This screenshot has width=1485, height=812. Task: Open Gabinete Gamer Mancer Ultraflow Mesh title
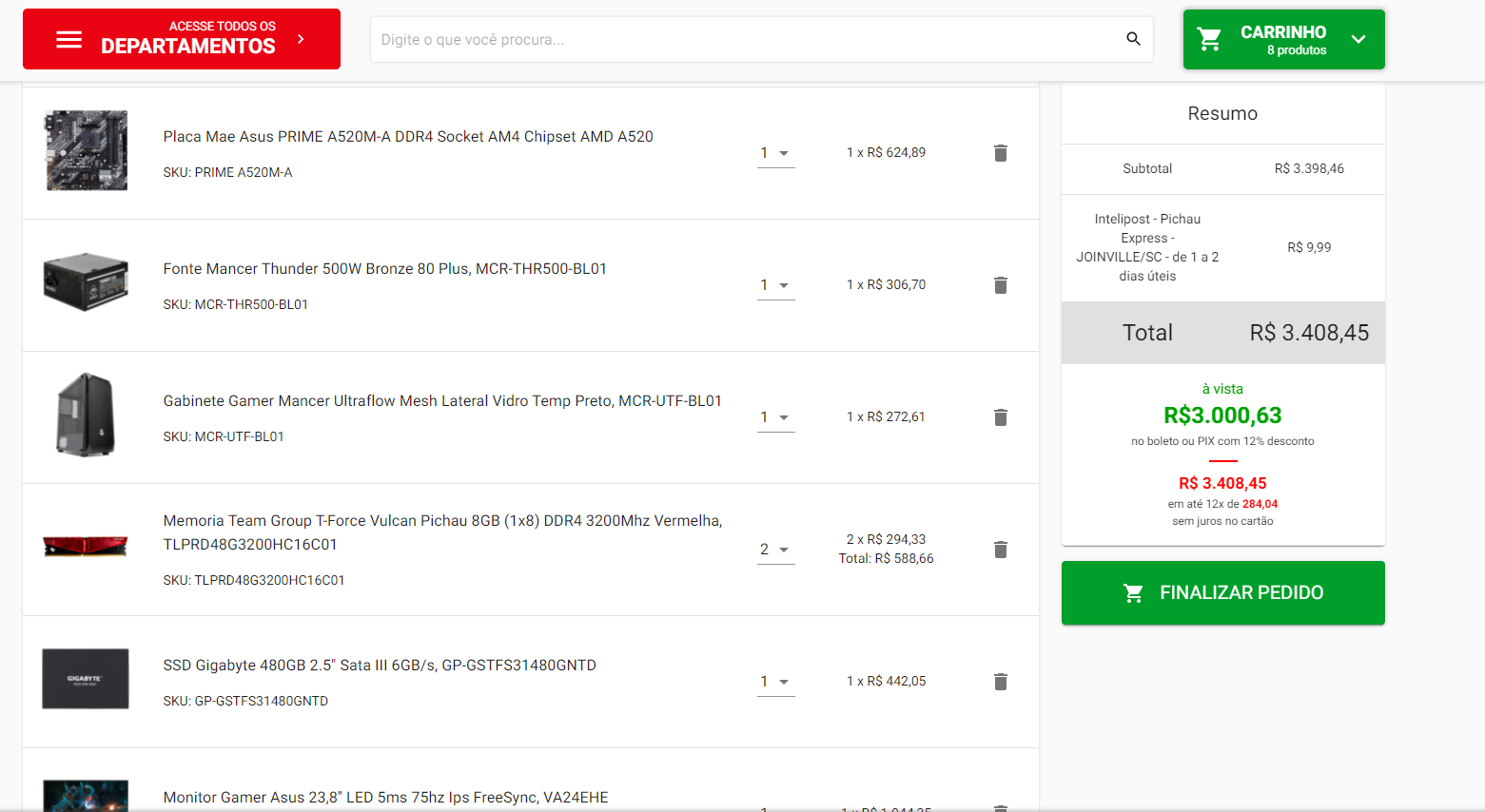(442, 401)
